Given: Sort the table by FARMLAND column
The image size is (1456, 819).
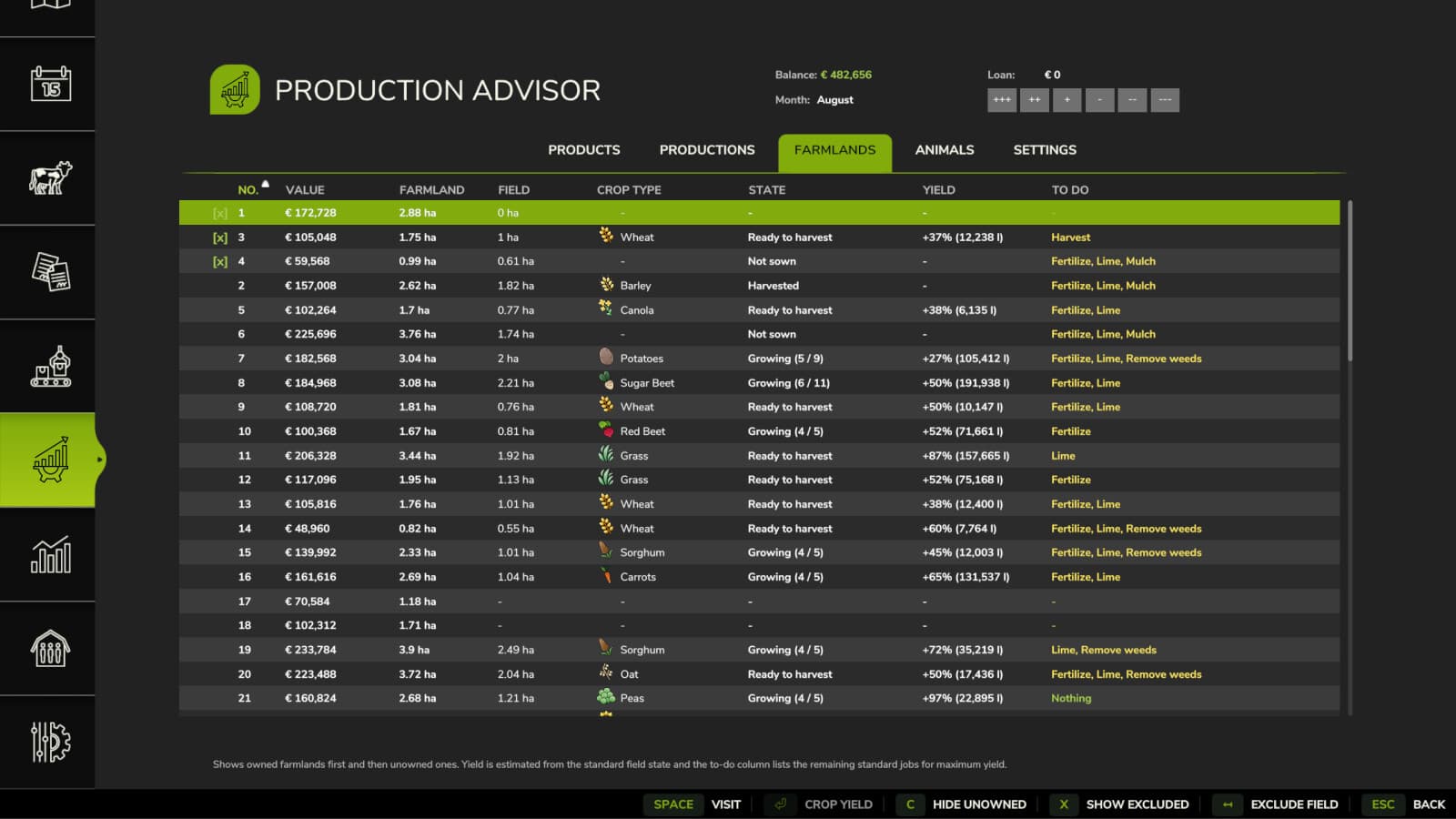Looking at the screenshot, I should [431, 189].
